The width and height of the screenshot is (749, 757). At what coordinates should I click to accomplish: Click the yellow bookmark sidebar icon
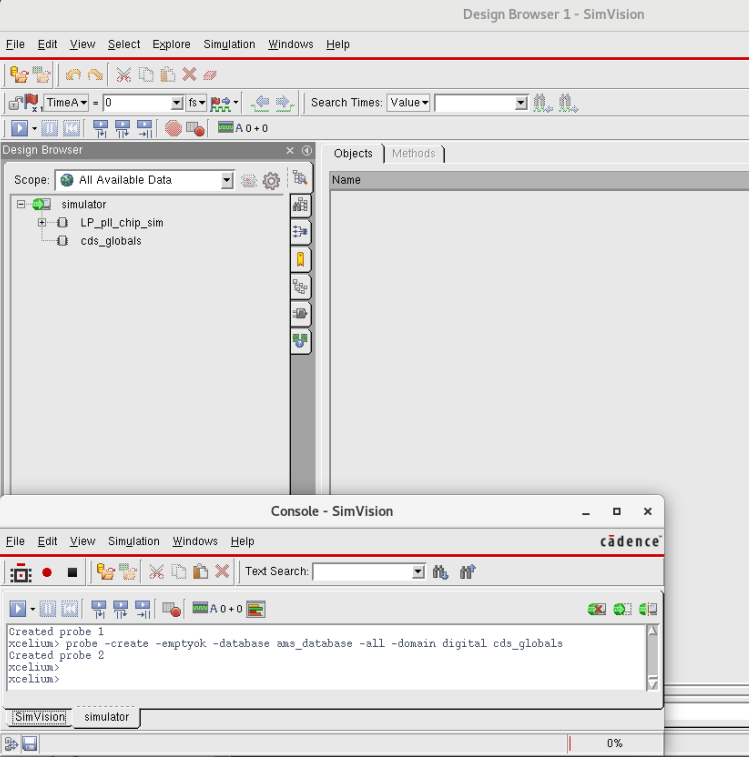tap(300, 260)
